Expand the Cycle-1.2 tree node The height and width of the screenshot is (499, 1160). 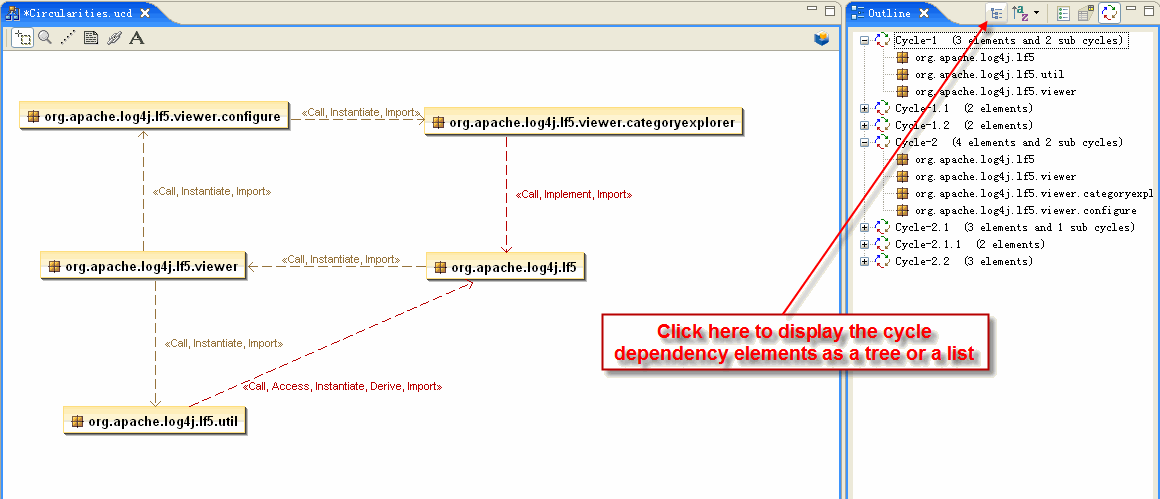click(864, 126)
